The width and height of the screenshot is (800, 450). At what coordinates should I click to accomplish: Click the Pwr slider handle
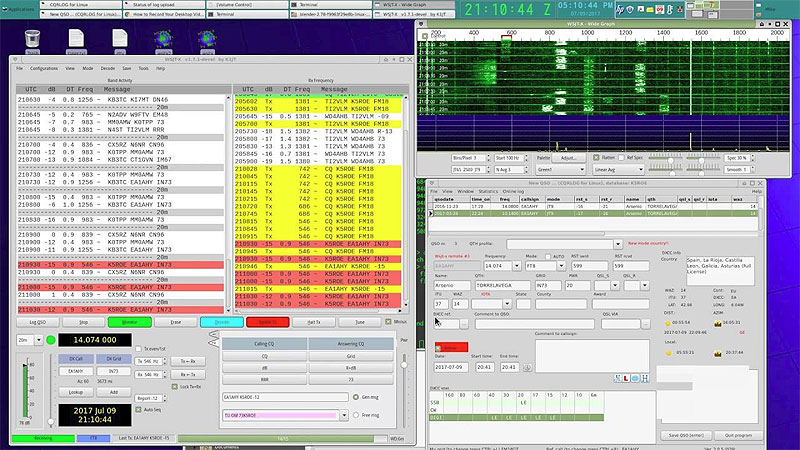tap(404, 365)
